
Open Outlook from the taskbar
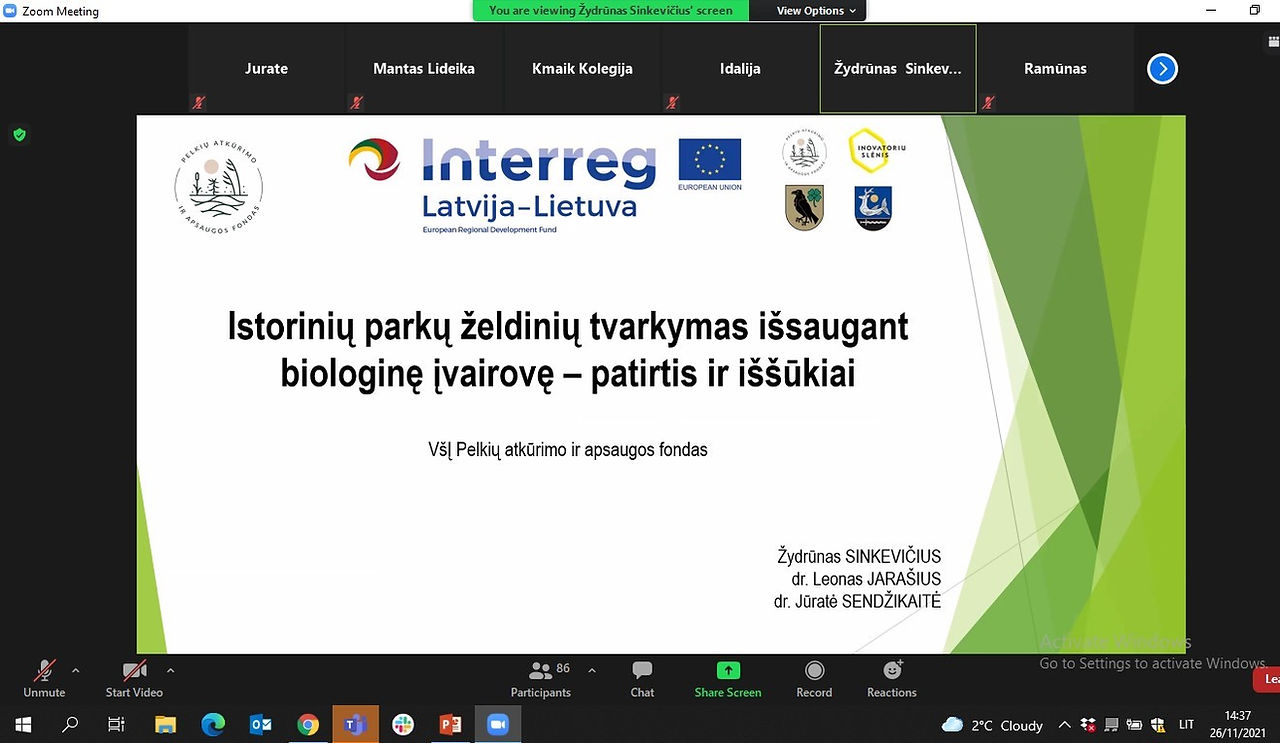click(x=261, y=724)
